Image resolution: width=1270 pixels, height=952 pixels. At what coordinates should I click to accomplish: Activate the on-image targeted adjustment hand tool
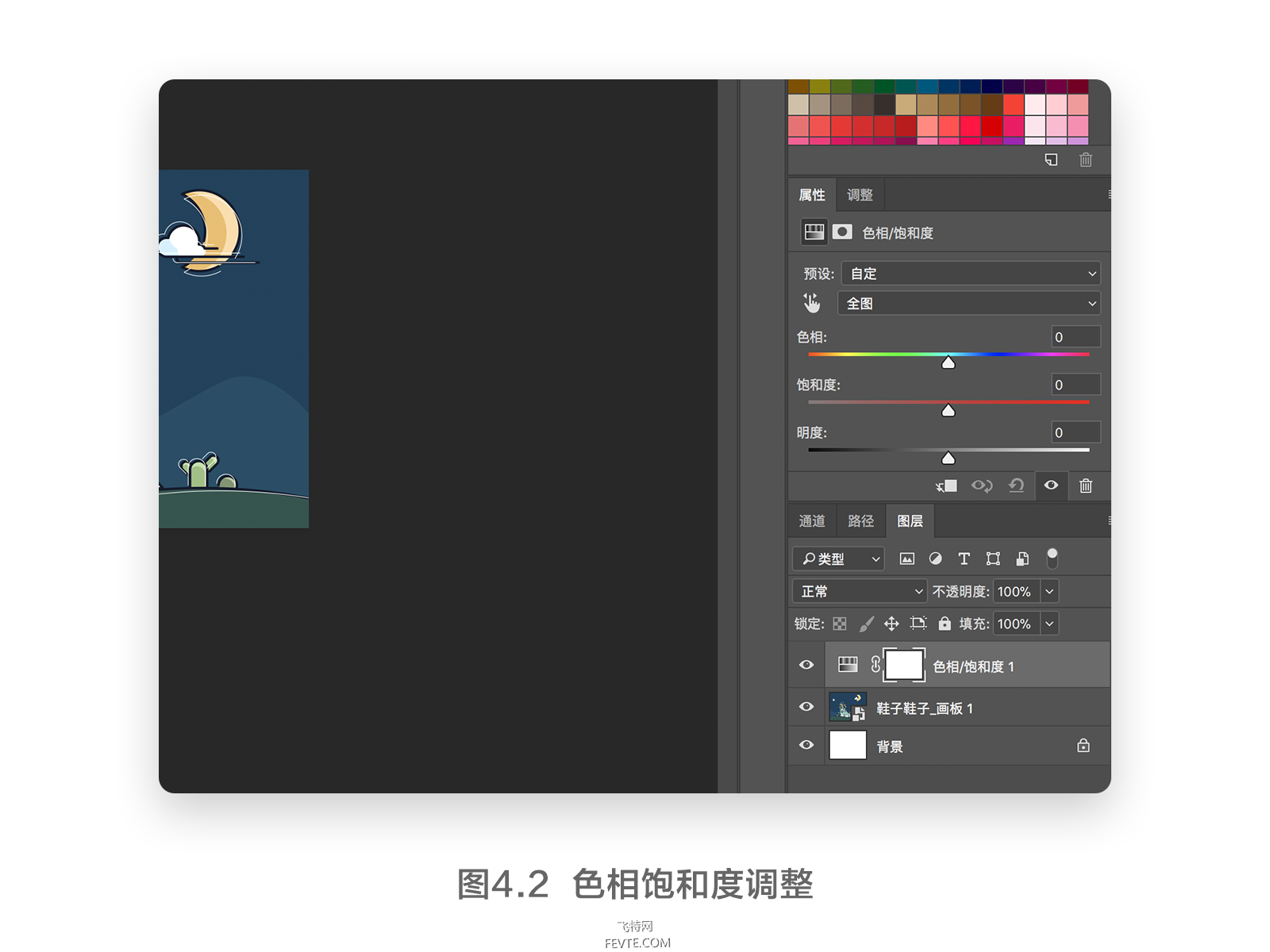tap(811, 303)
